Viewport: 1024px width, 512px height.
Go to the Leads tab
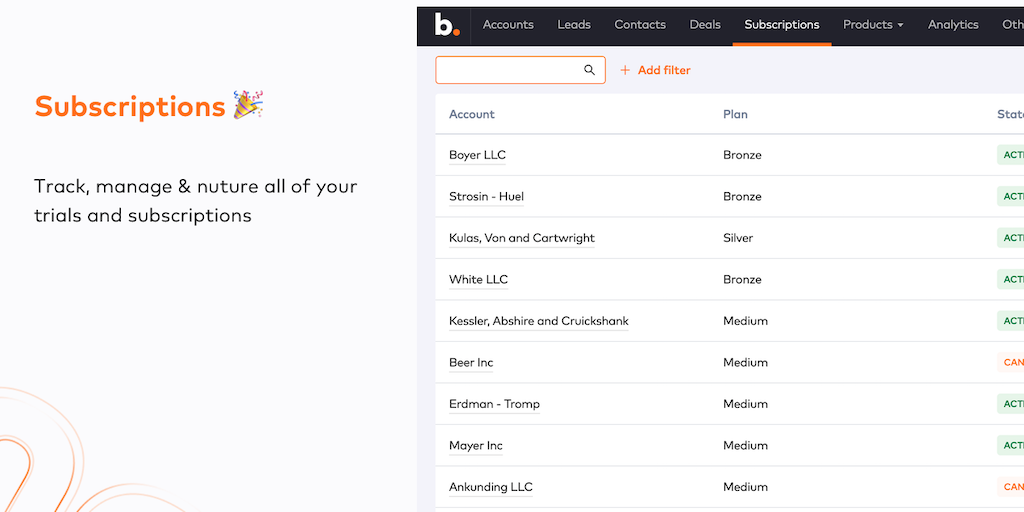574,25
